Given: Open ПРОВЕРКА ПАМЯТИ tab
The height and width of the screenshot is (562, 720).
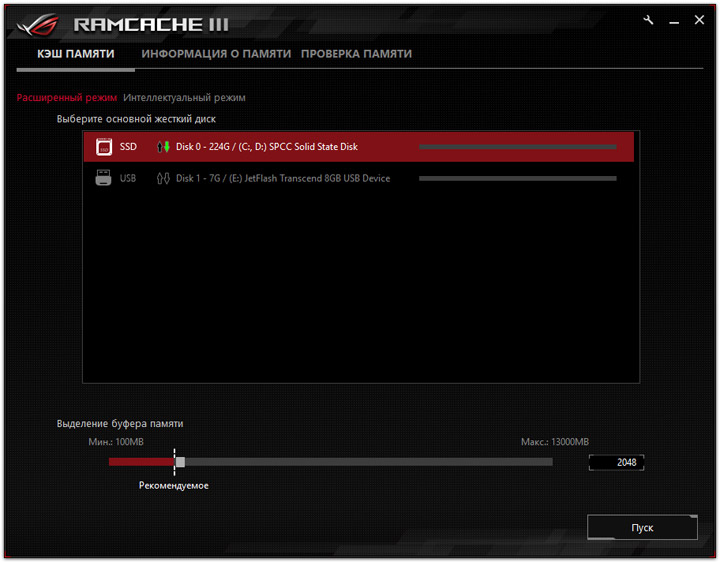Looking at the screenshot, I should [x=356, y=54].
